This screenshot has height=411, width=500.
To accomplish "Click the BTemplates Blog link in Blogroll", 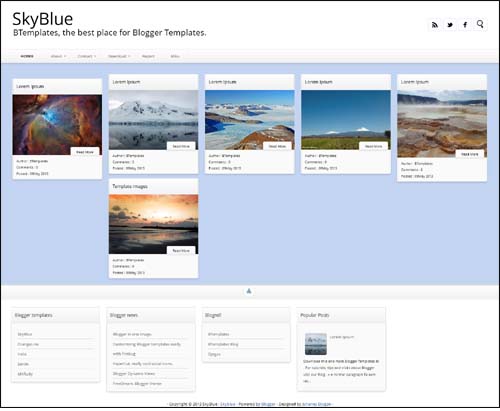I will point(223,344).
